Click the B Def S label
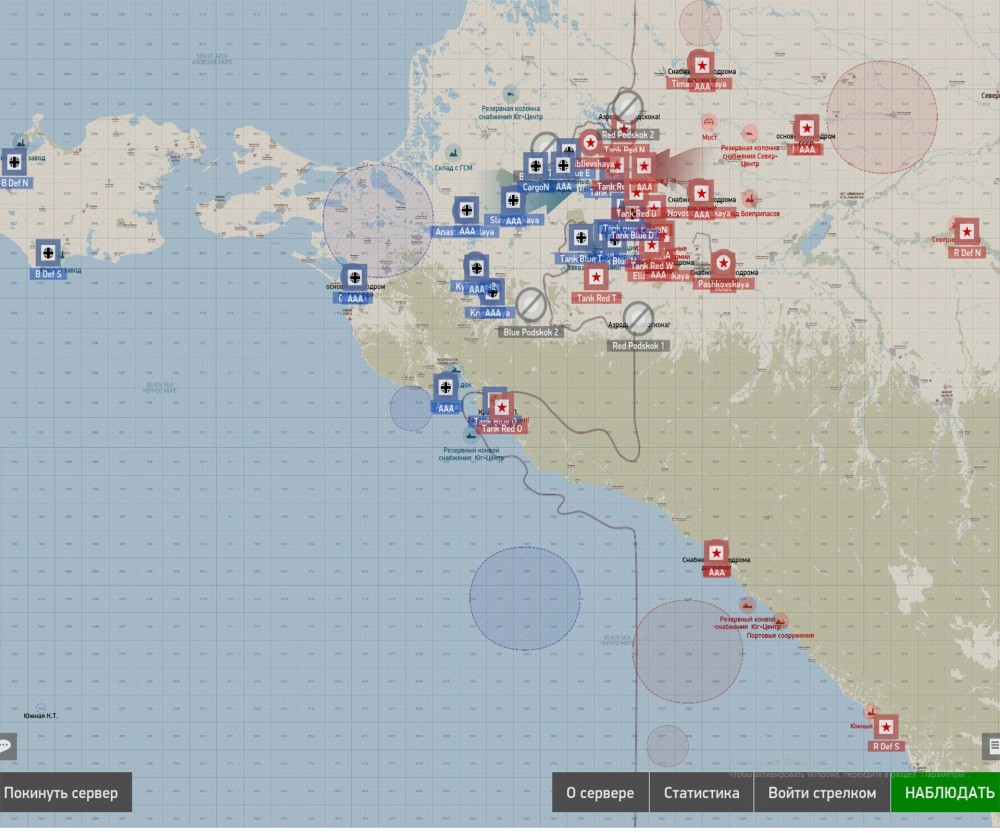 48,274
